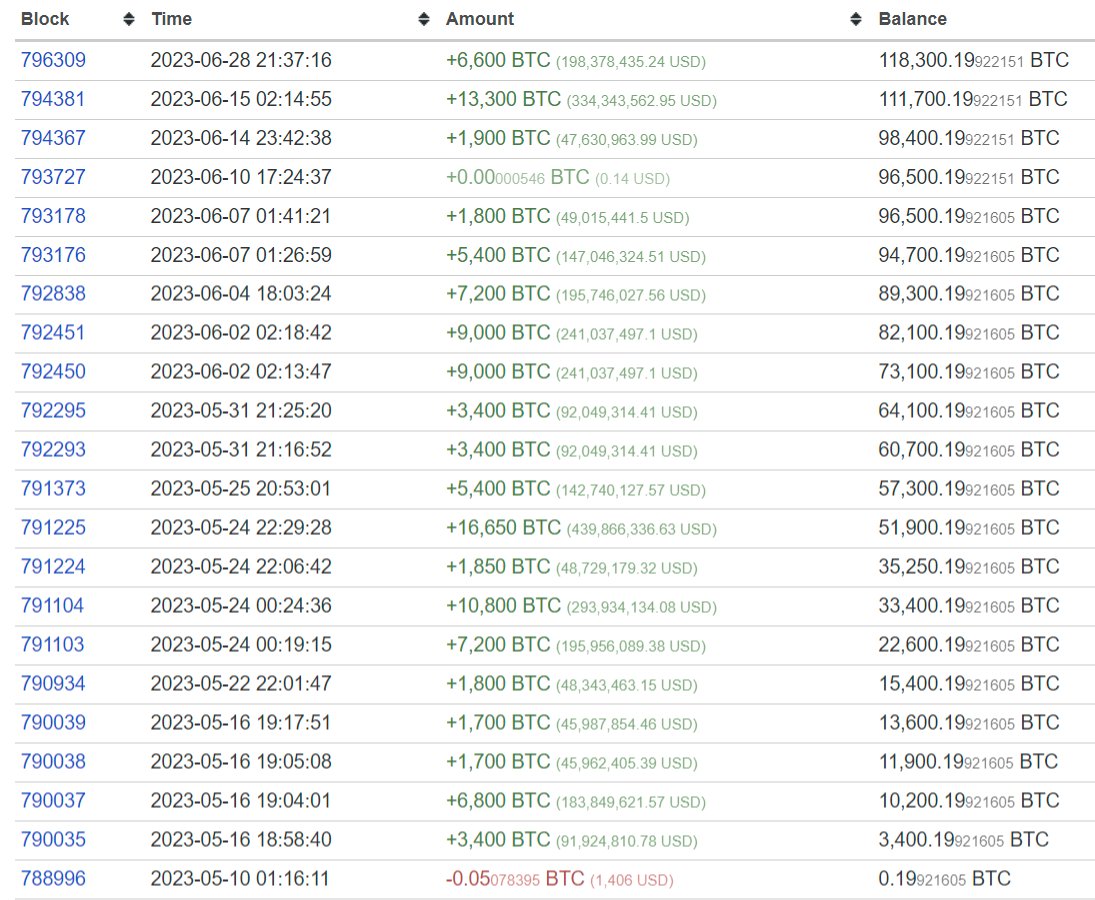Click balance 73,100.19921605 BTC
The width and height of the screenshot is (1095, 900).
point(969,372)
